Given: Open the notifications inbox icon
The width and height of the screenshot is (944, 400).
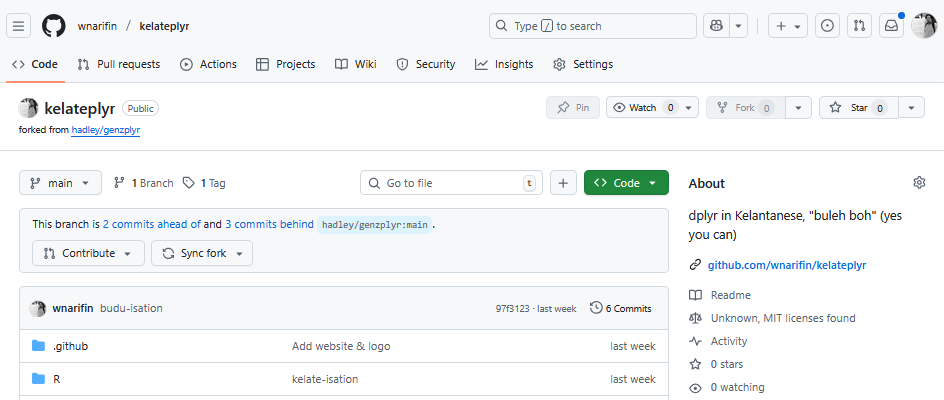Looking at the screenshot, I should pyautogui.click(x=892, y=26).
